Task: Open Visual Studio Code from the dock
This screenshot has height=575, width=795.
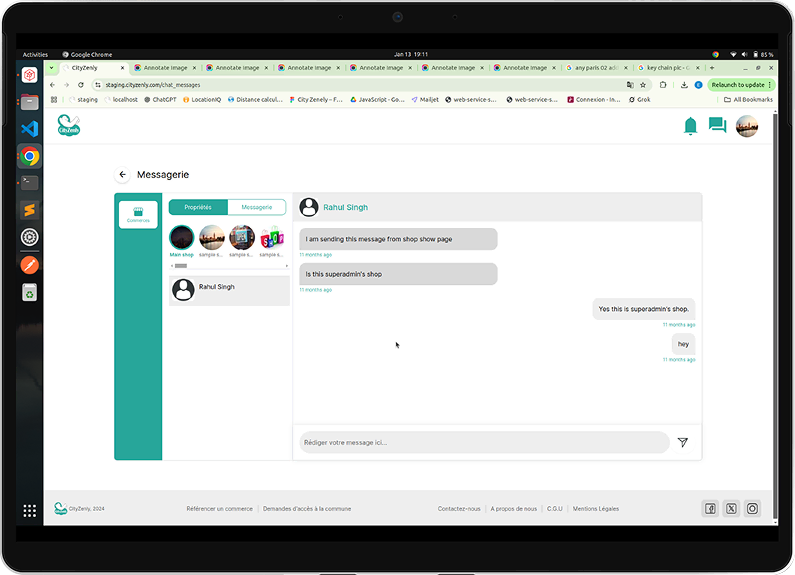Action: (x=29, y=129)
